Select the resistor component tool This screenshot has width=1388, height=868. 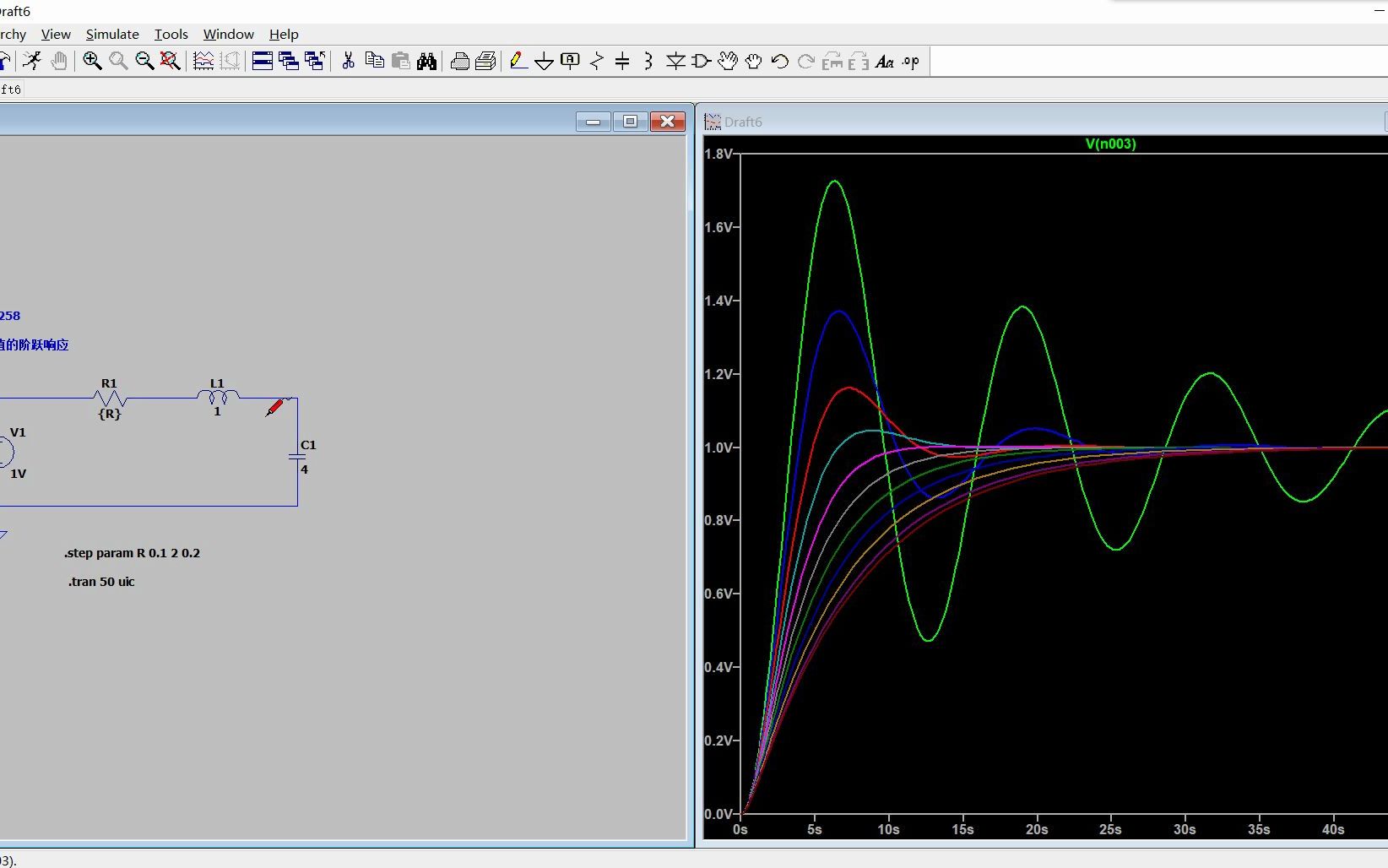(x=597, y=61)
